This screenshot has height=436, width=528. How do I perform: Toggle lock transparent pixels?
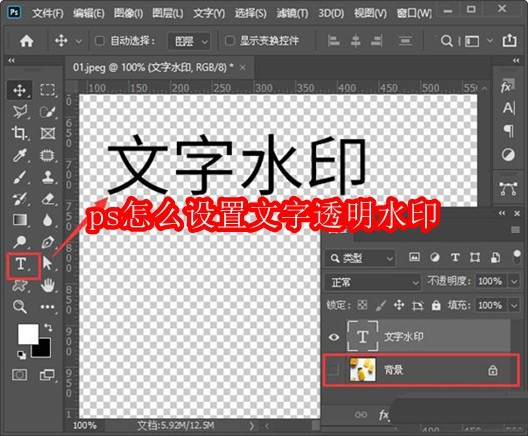coord(362,305)
